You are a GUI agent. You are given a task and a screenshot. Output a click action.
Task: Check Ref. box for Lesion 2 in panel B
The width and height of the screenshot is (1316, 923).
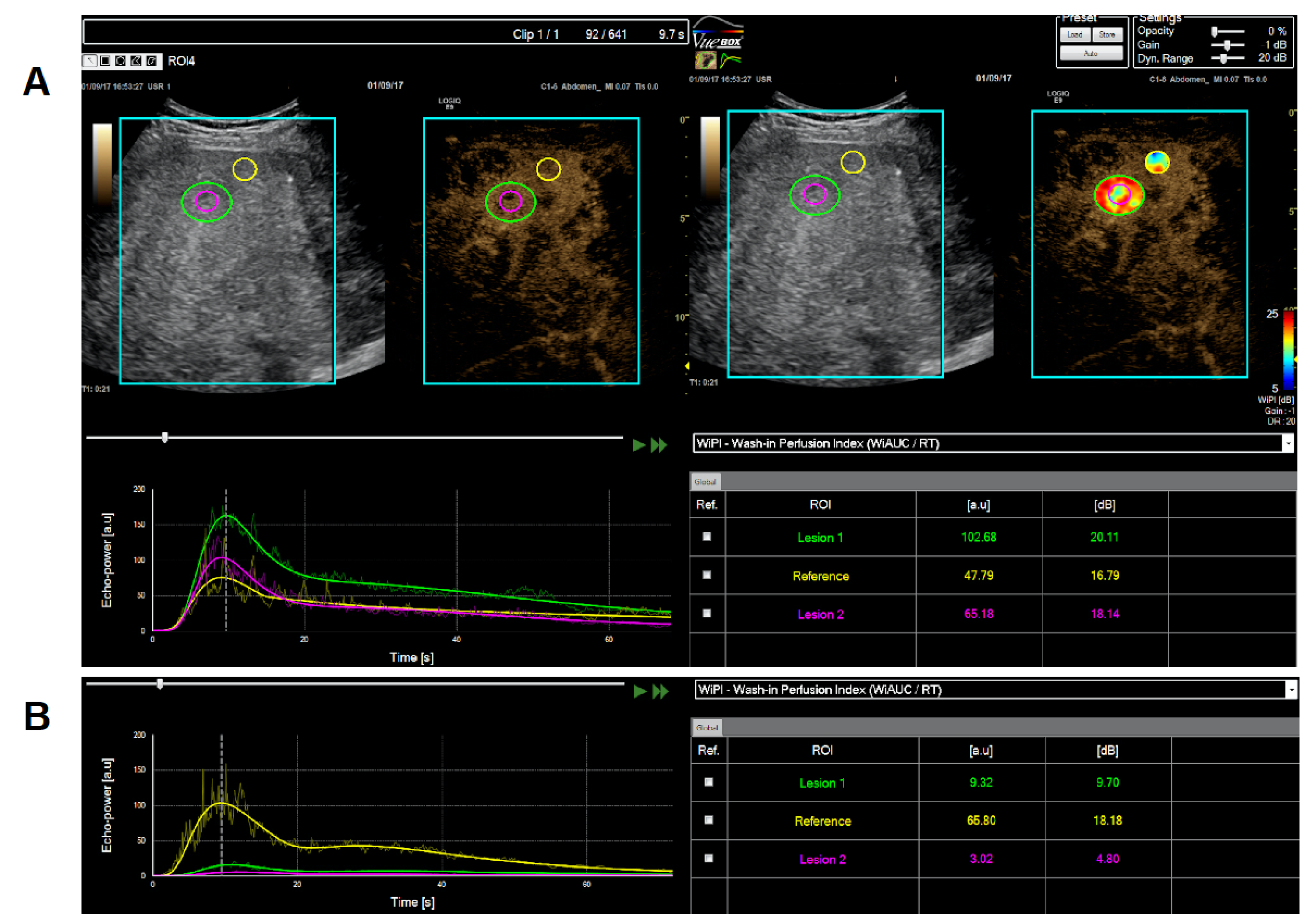[708, 858]
